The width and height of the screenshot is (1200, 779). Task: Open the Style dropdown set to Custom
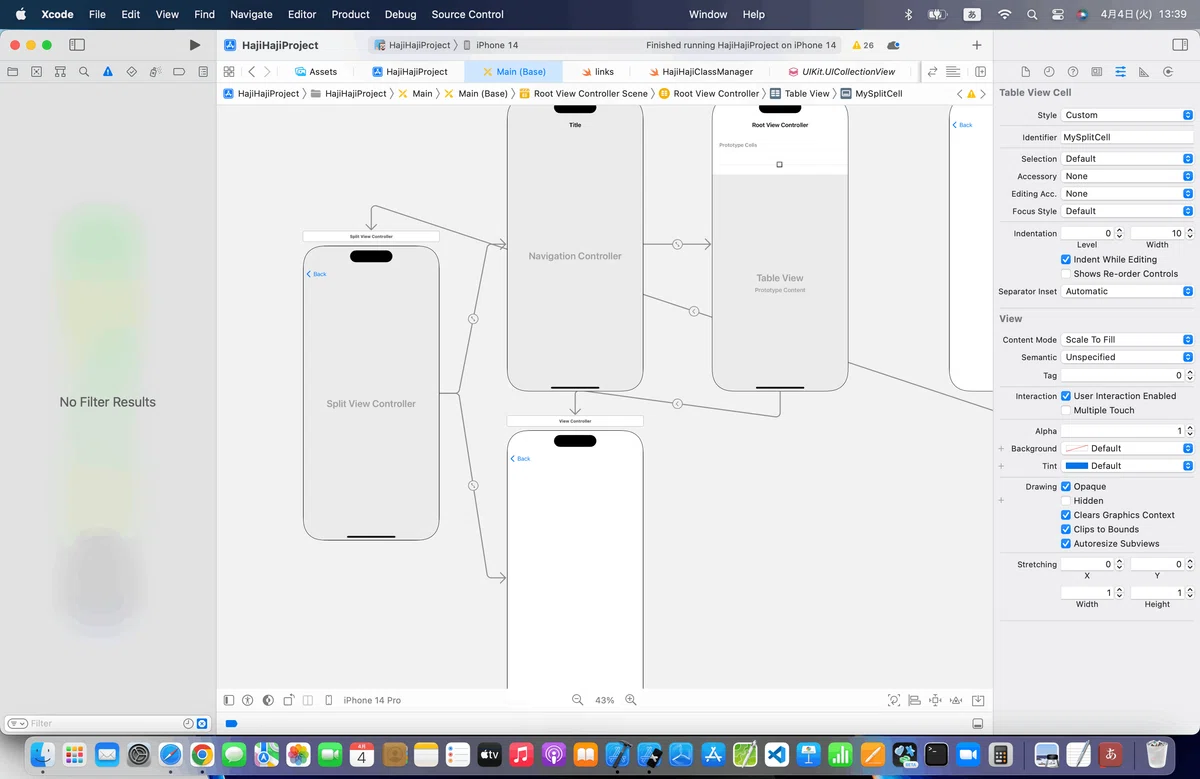[x=1127, y=115]
